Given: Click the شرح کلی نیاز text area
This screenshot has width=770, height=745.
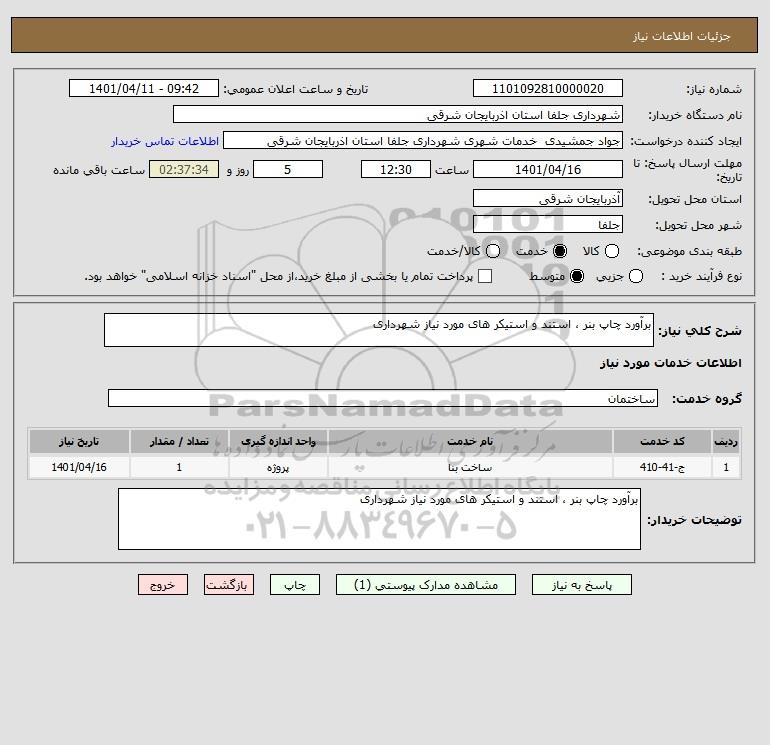Looking at the screenshot, I should [379, 330].
